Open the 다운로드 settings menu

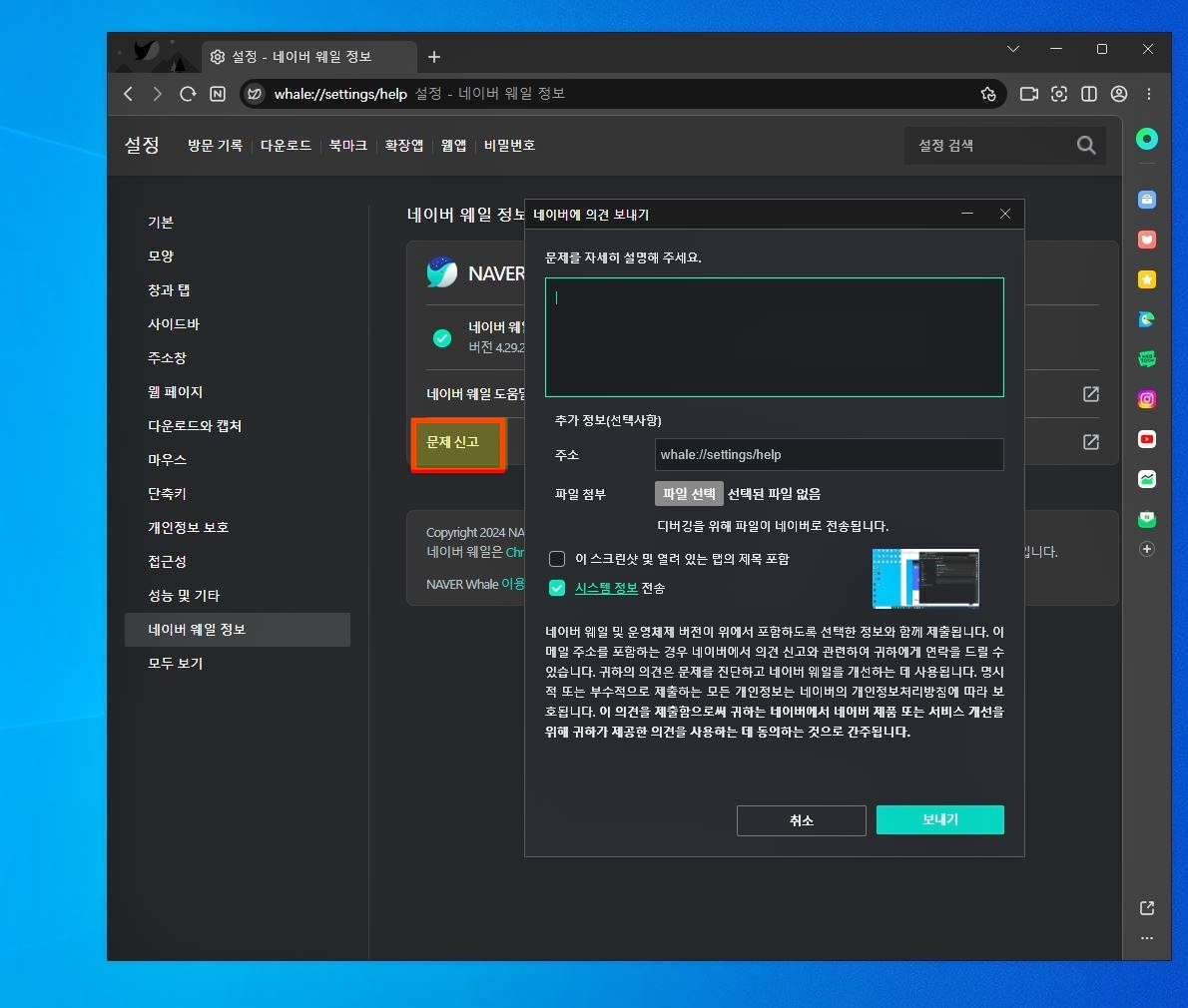[x=286, y=146]
